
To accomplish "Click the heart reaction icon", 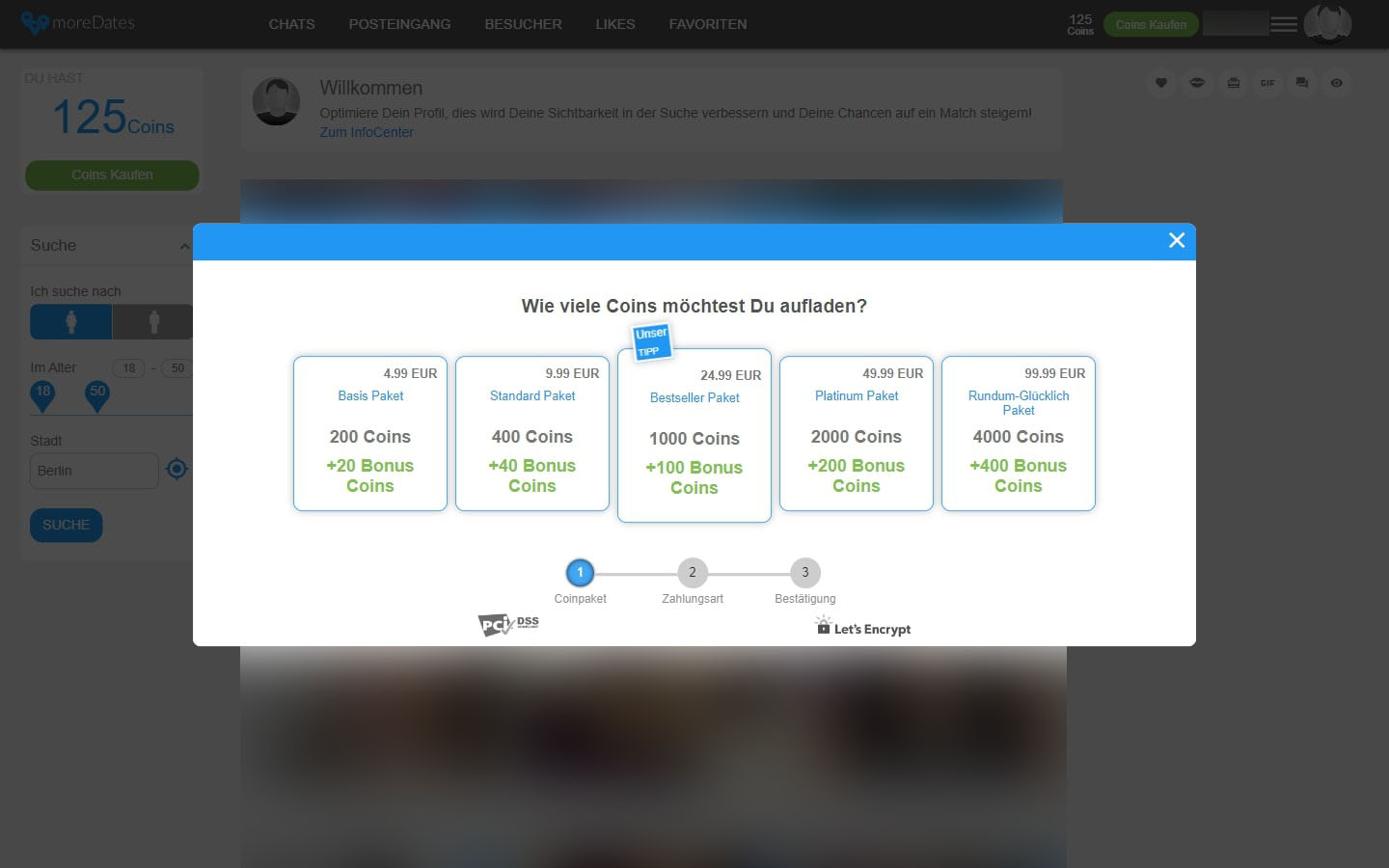I will [1160, 83].
